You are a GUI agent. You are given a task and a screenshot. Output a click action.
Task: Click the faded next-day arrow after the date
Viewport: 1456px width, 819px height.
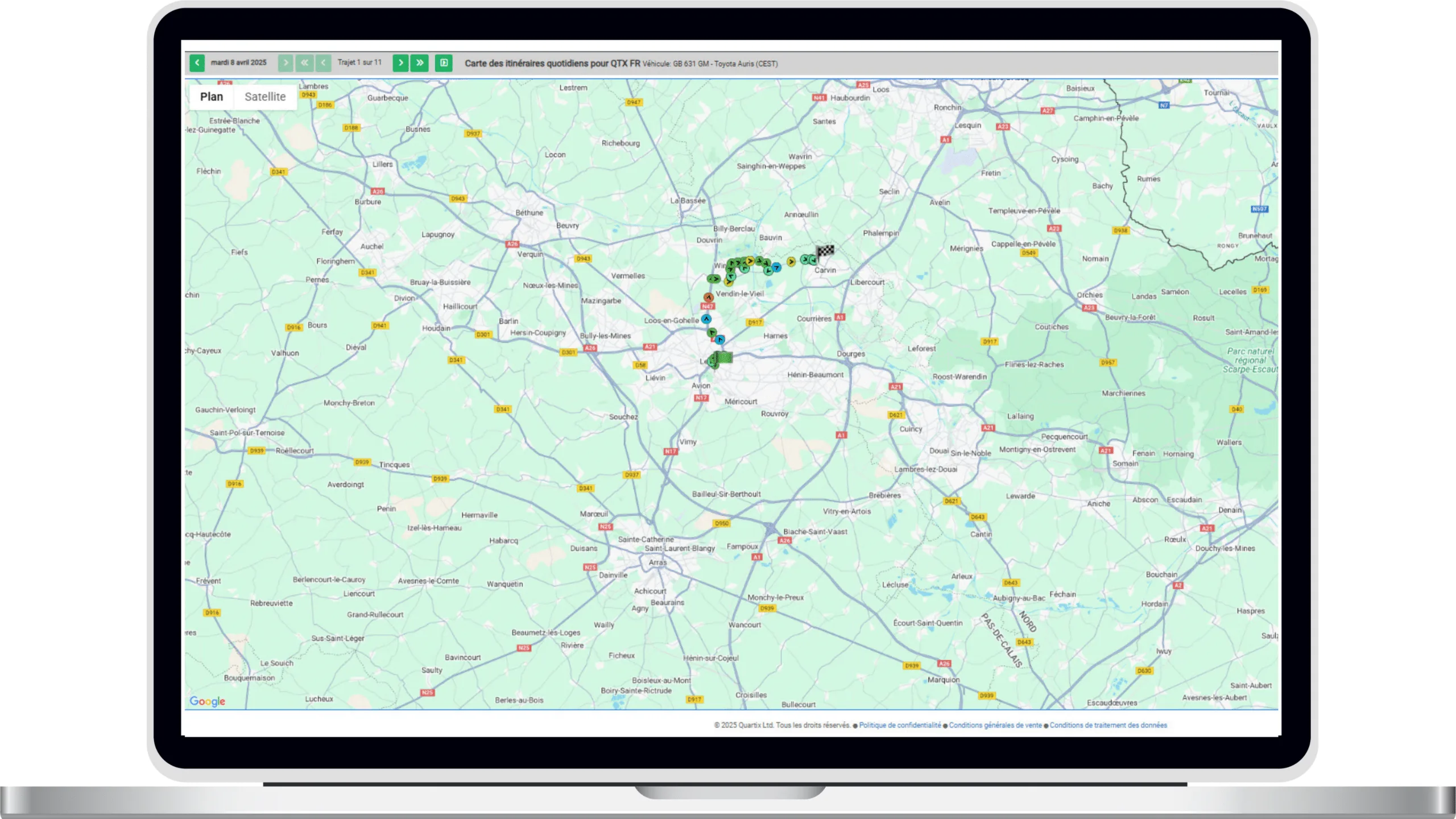pyautogui.click(x=286, y=63)
